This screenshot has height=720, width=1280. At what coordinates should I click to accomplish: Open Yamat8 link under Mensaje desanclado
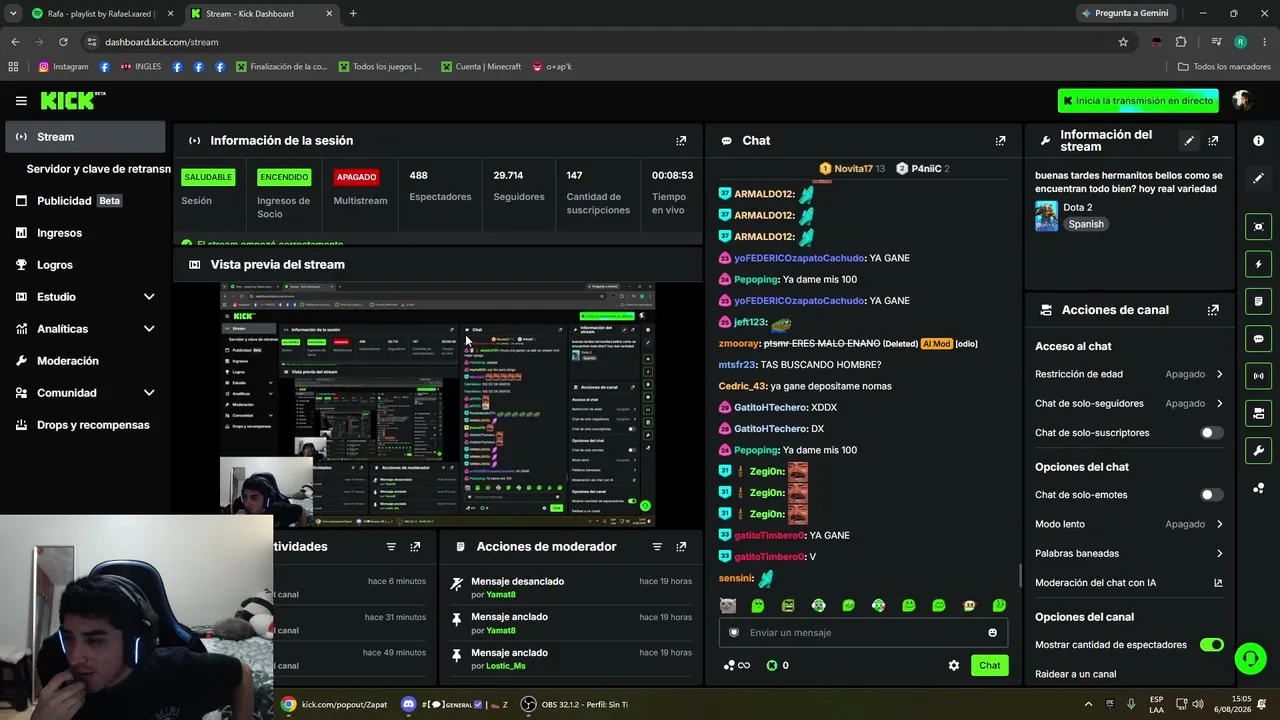click(x=501, y=595)
